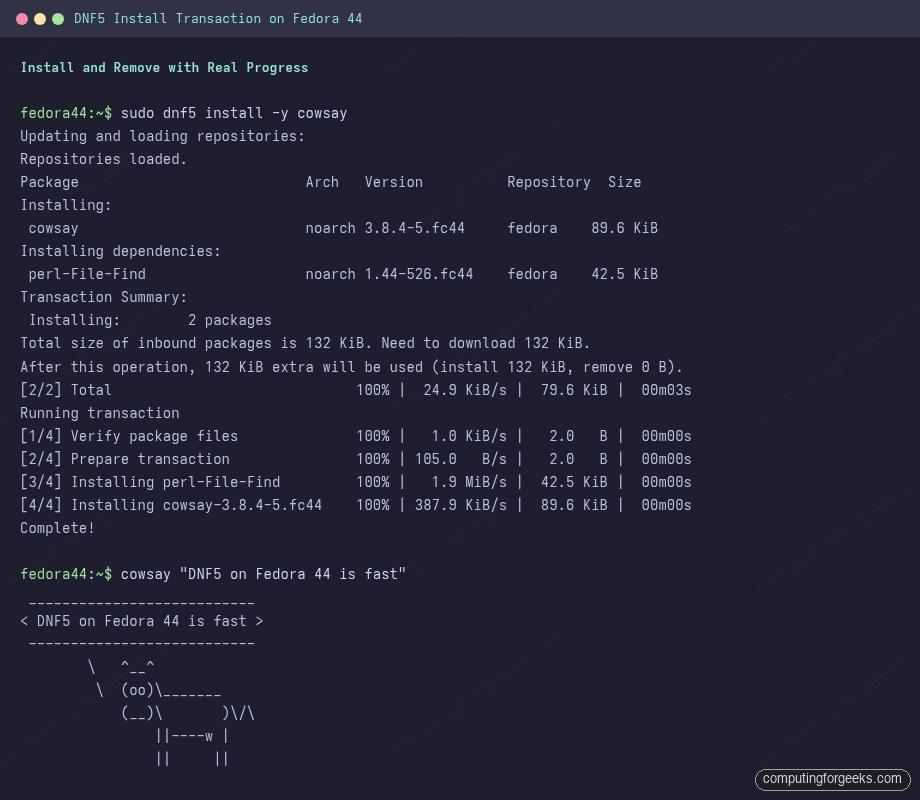Click the '00m03s' elapsed time

(666, 390)
